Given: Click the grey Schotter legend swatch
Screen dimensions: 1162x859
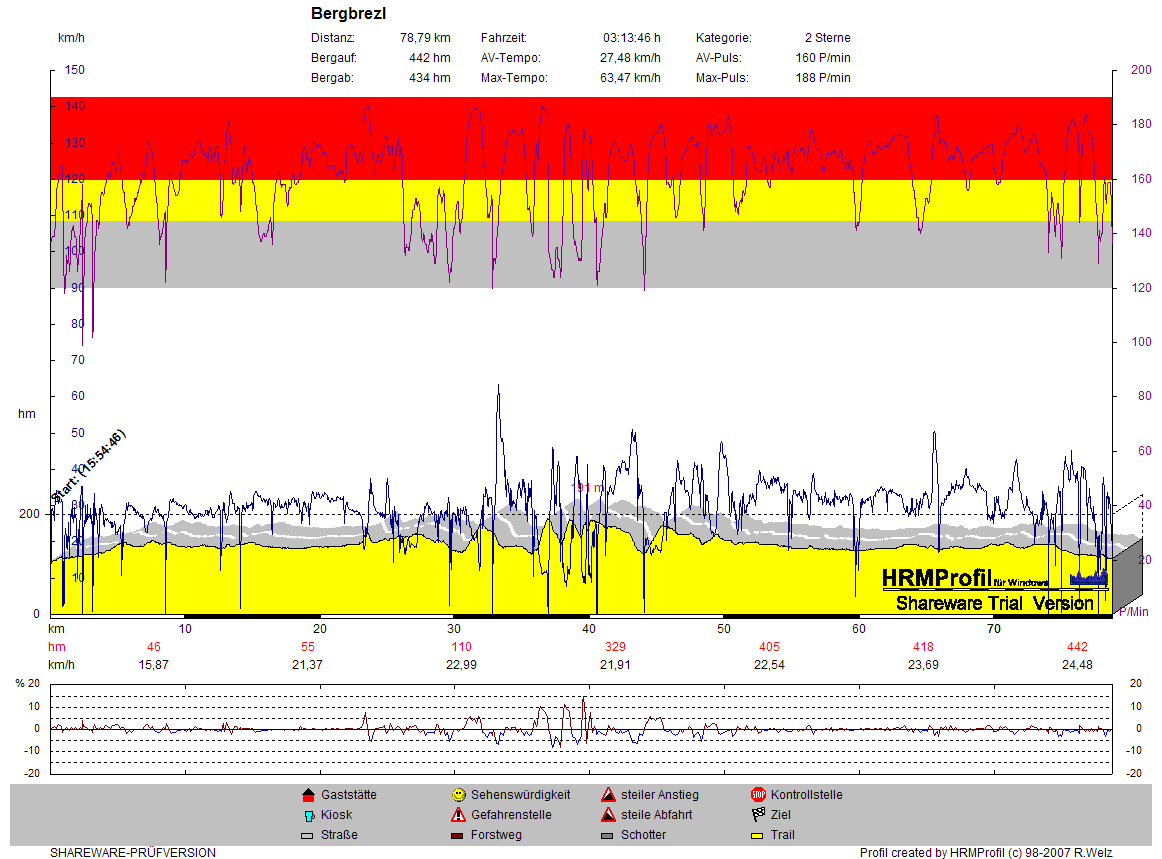Looking at the screenshot, I should coord(608,835).
